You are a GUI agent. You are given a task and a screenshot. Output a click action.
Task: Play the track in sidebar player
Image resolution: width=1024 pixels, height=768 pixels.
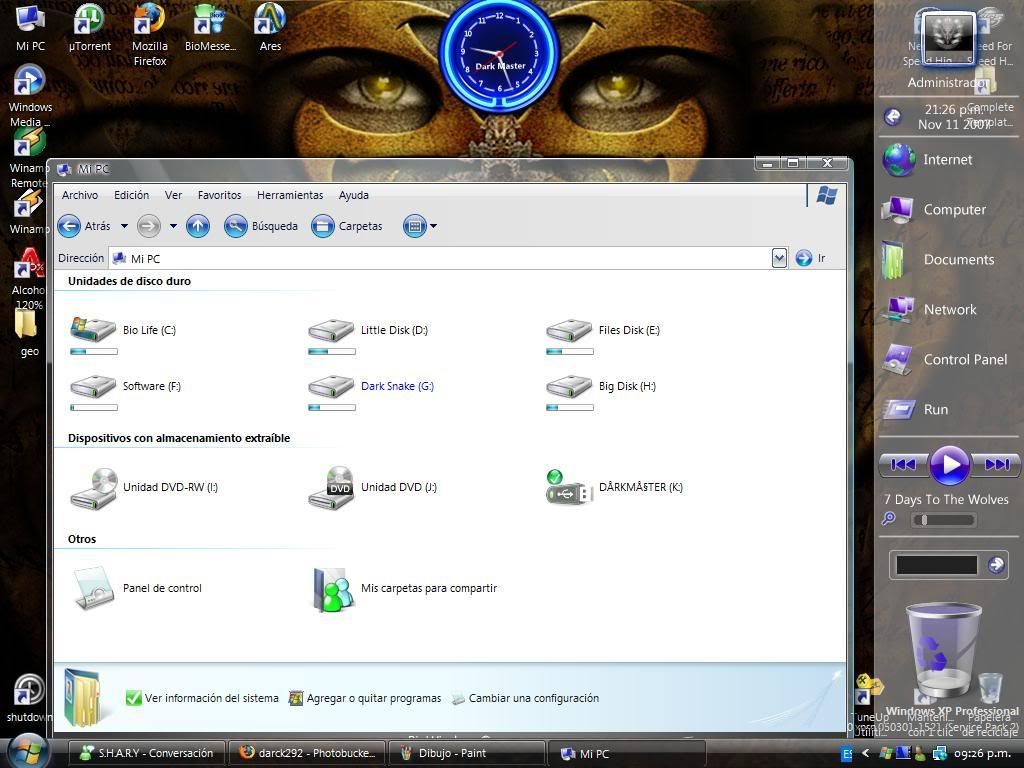949,465
